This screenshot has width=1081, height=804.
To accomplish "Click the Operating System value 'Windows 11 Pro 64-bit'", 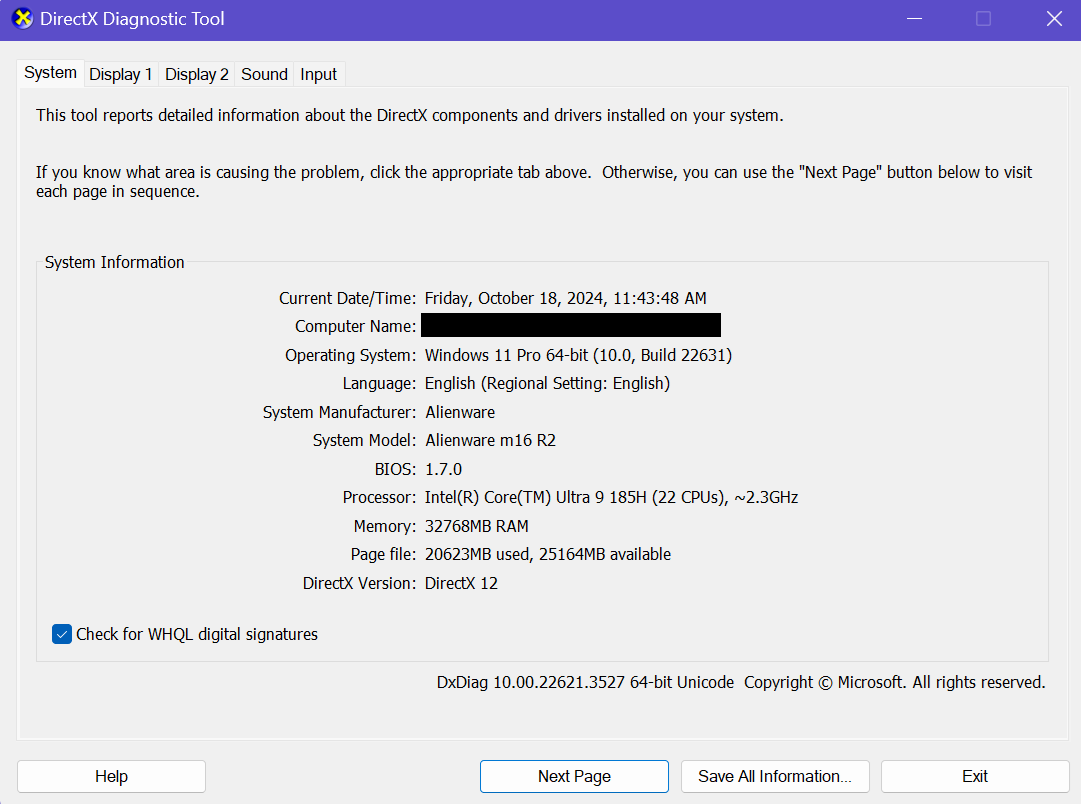I will click(x=506, y=355).
